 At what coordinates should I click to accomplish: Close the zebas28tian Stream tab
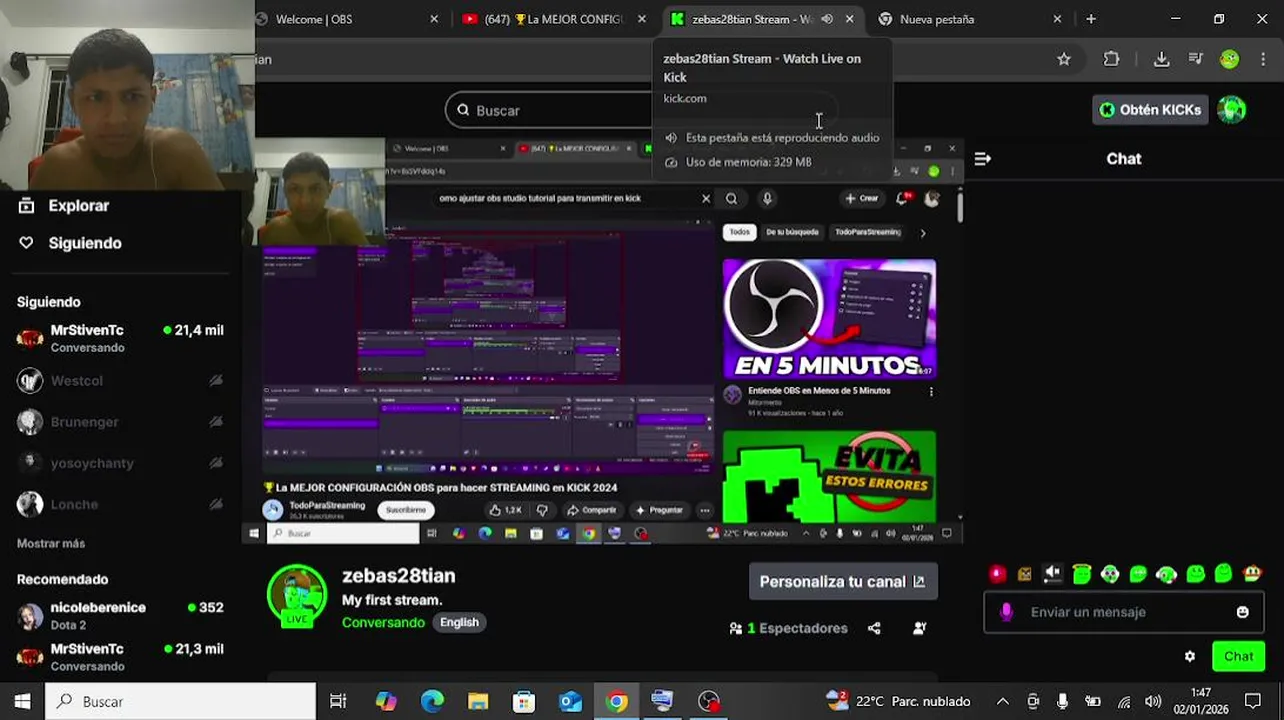coord(850,19)
